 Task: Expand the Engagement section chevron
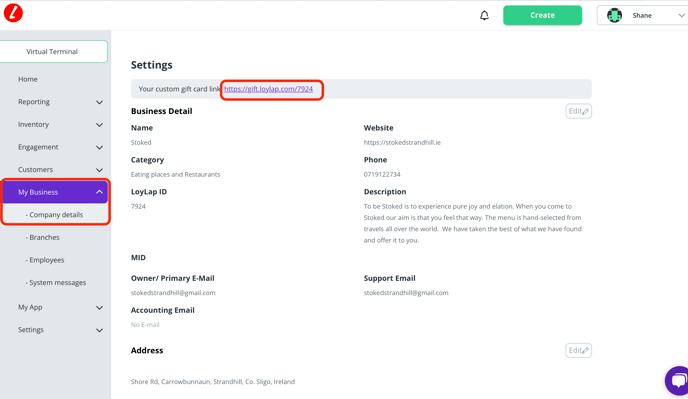pyautogui.click(x=100, y=147)
